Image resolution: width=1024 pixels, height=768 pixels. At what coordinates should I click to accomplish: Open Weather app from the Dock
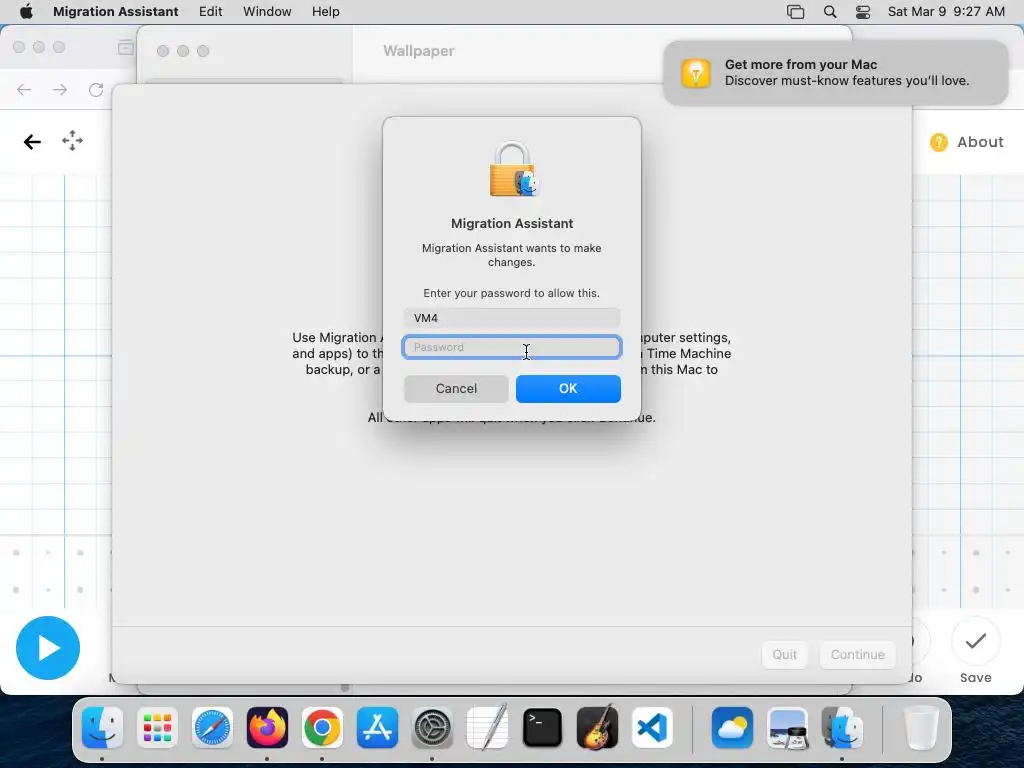732,728
